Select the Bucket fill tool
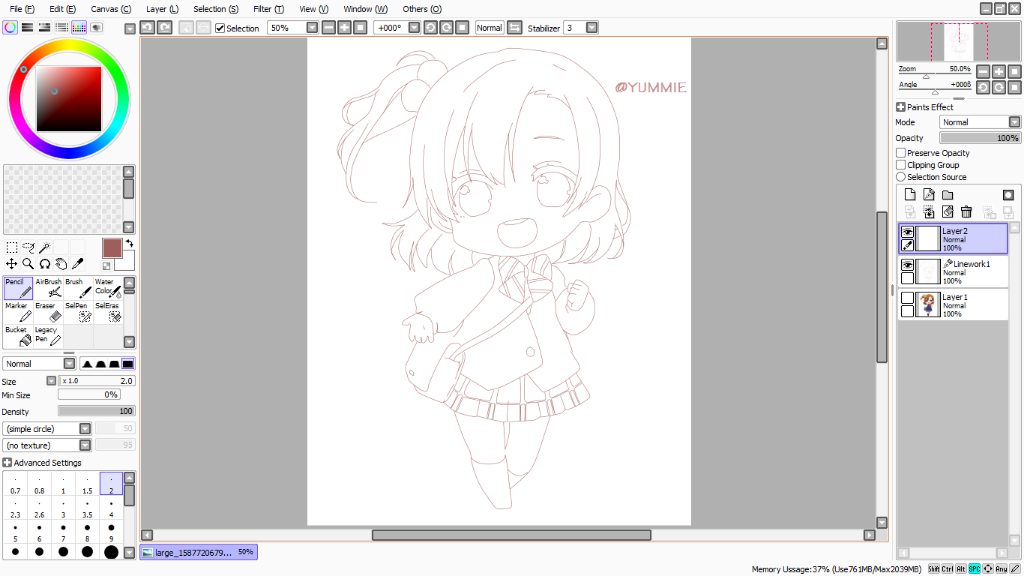 pyautogui.click(x=18, y=336)
